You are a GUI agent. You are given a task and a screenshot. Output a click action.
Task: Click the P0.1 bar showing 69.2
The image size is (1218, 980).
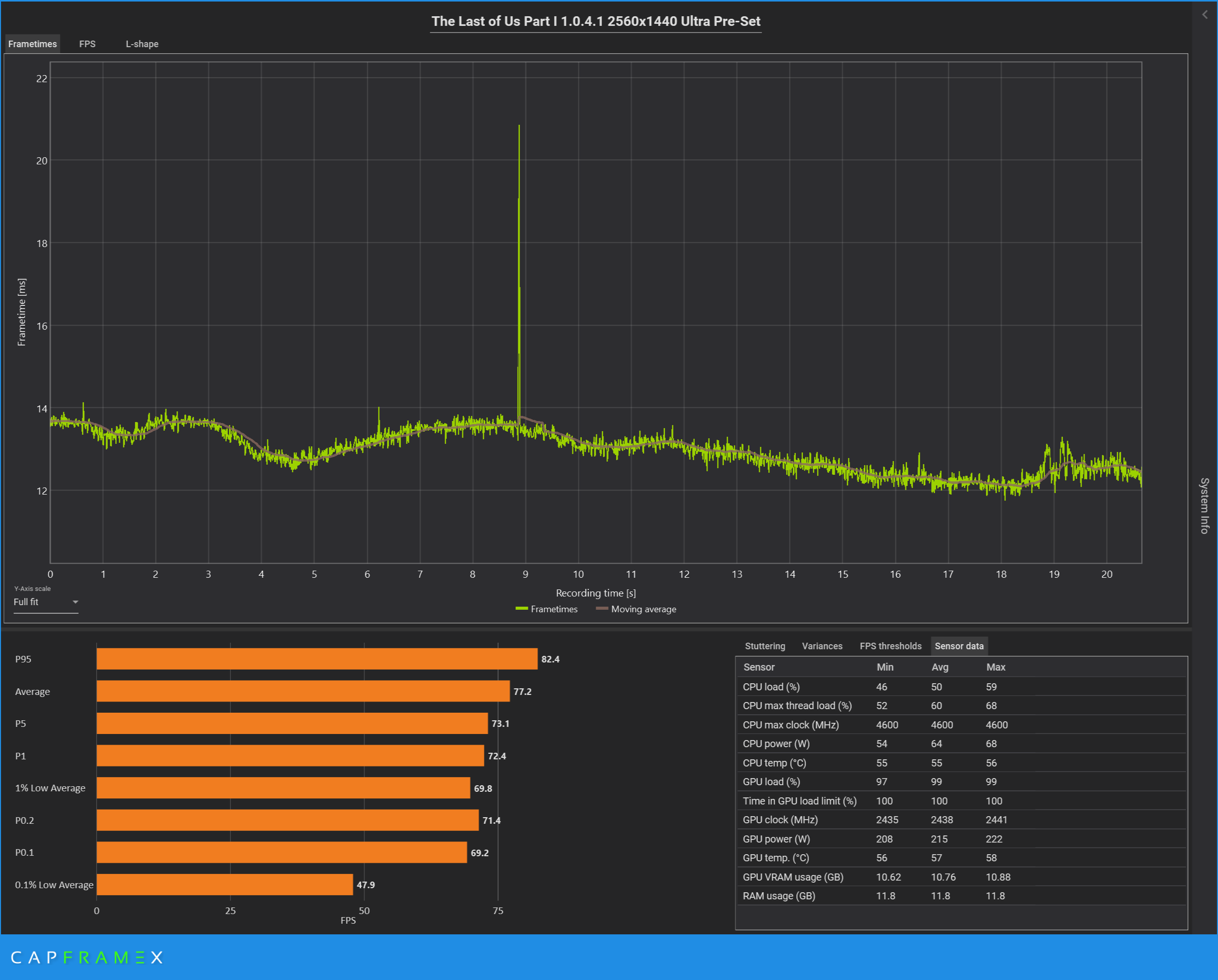(282, 852)
